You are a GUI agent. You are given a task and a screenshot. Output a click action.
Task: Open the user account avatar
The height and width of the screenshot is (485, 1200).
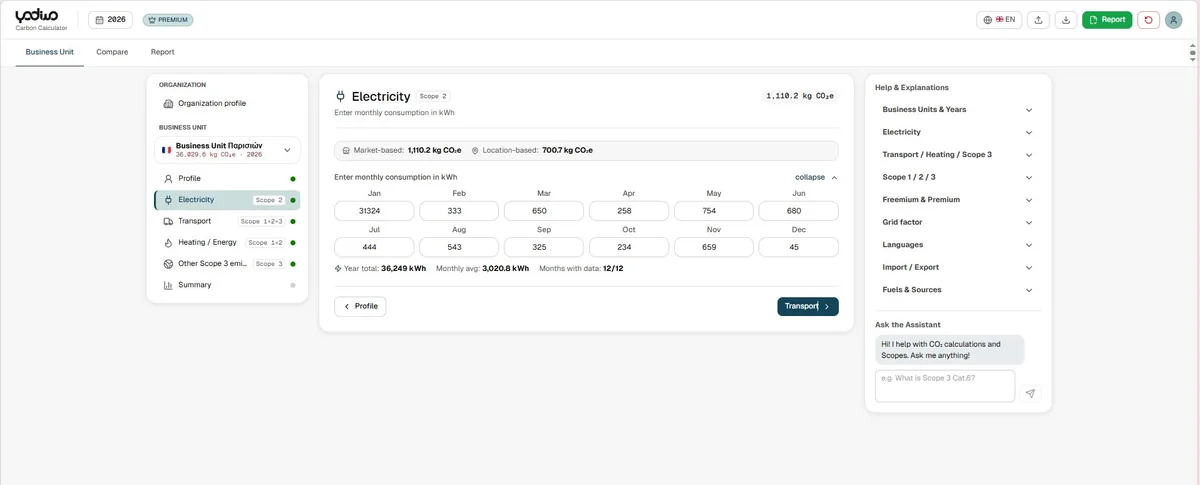[x=1174, y=20]
